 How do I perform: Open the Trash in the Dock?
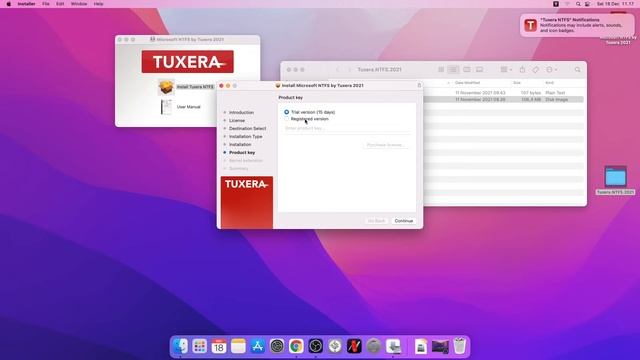[460, 346]
